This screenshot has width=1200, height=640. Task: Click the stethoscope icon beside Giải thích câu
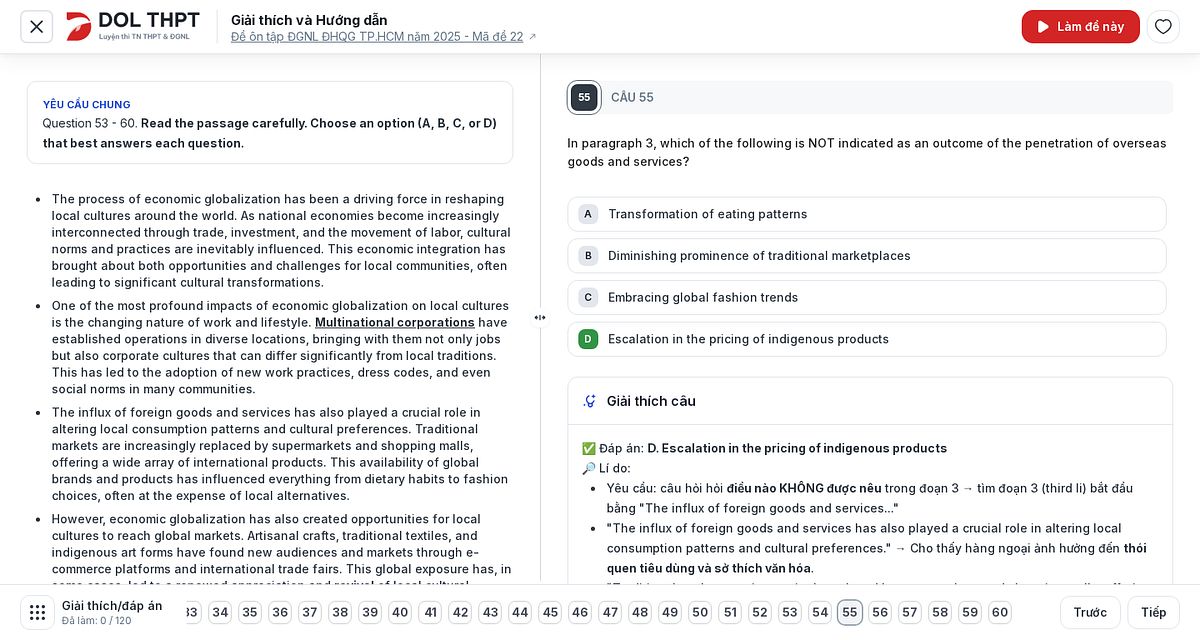tap(589, 401)
